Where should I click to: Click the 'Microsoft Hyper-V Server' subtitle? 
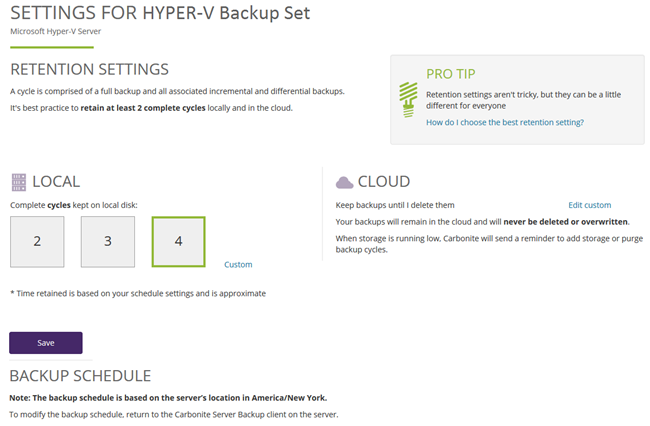tap(57, 32)
